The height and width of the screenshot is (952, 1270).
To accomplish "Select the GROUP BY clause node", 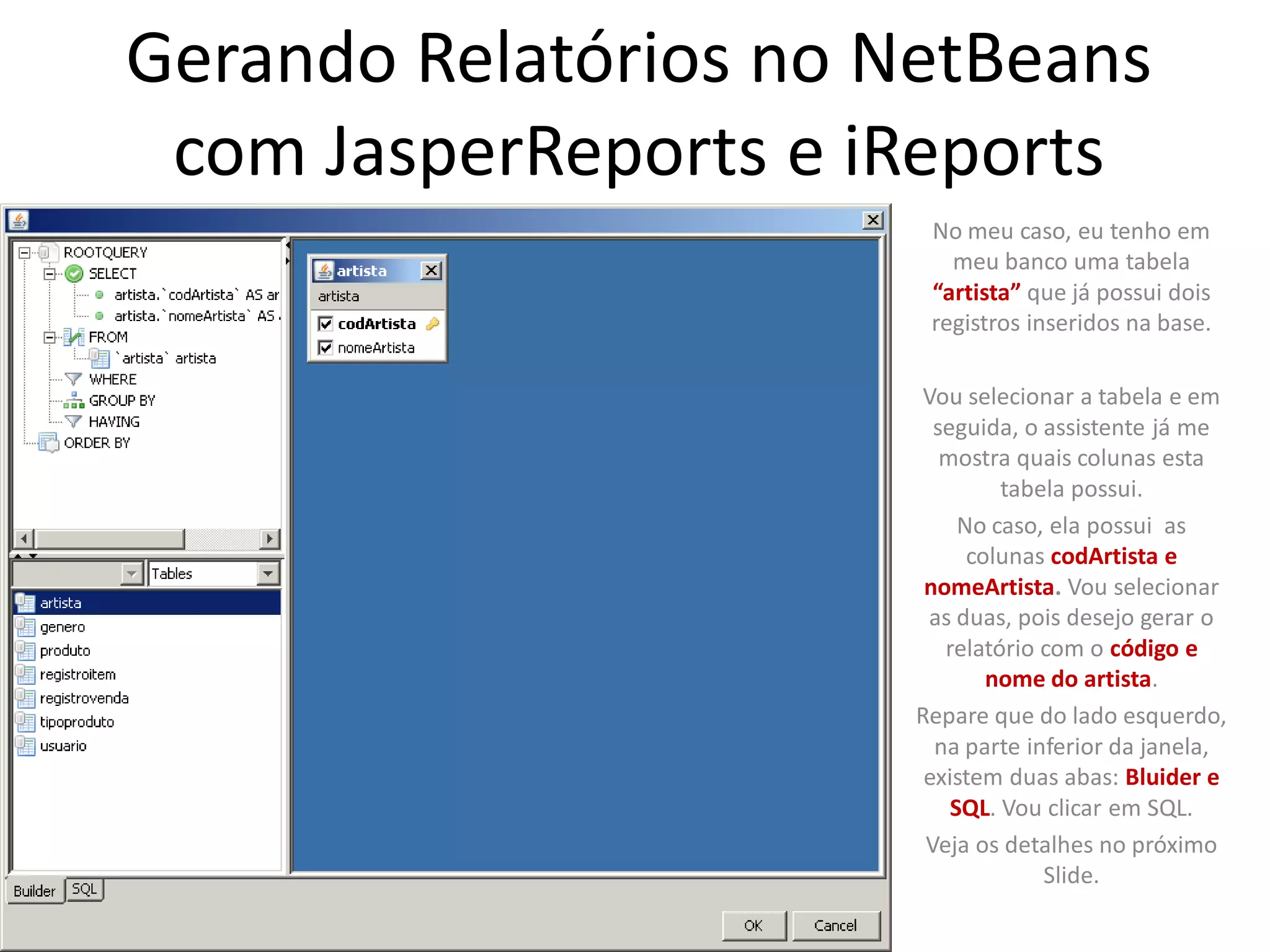I will 122,400.
